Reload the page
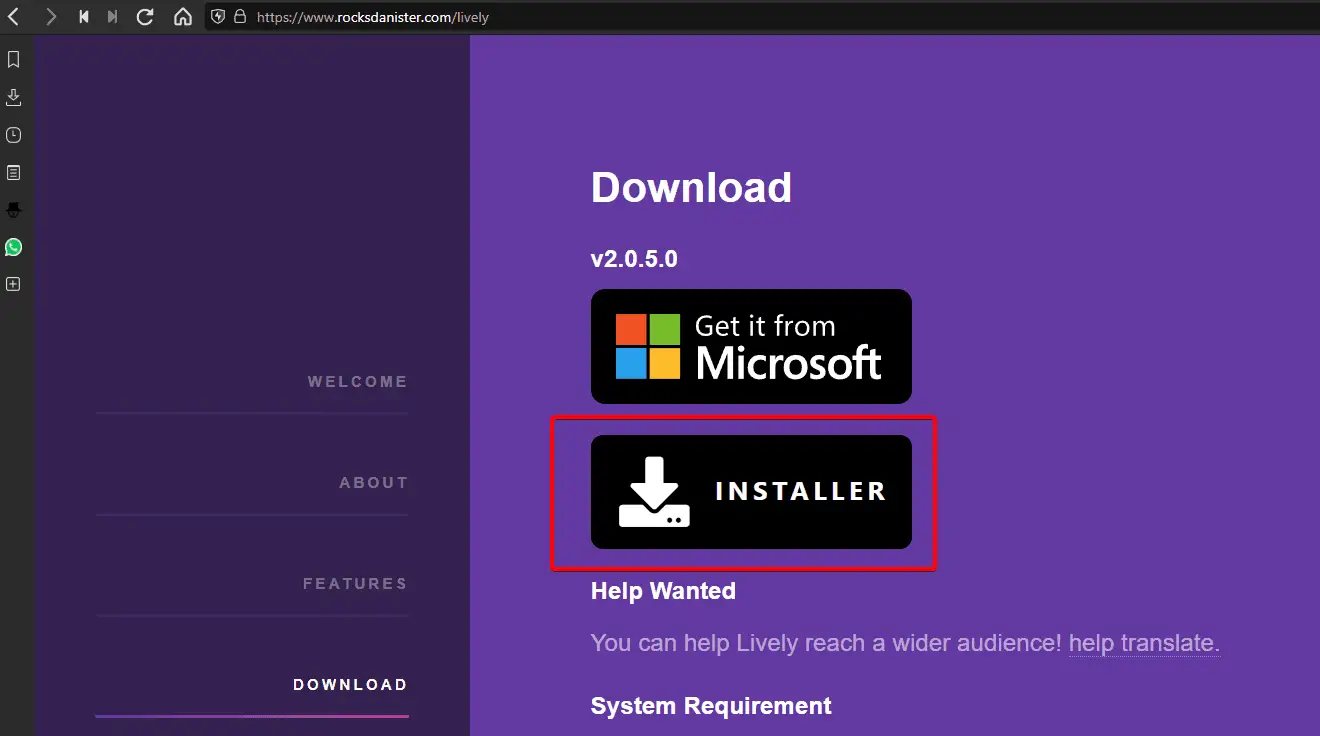Image resolution: width=1320 pixels, height=736 pixels. pyautogui.click(x=145, y=17)
